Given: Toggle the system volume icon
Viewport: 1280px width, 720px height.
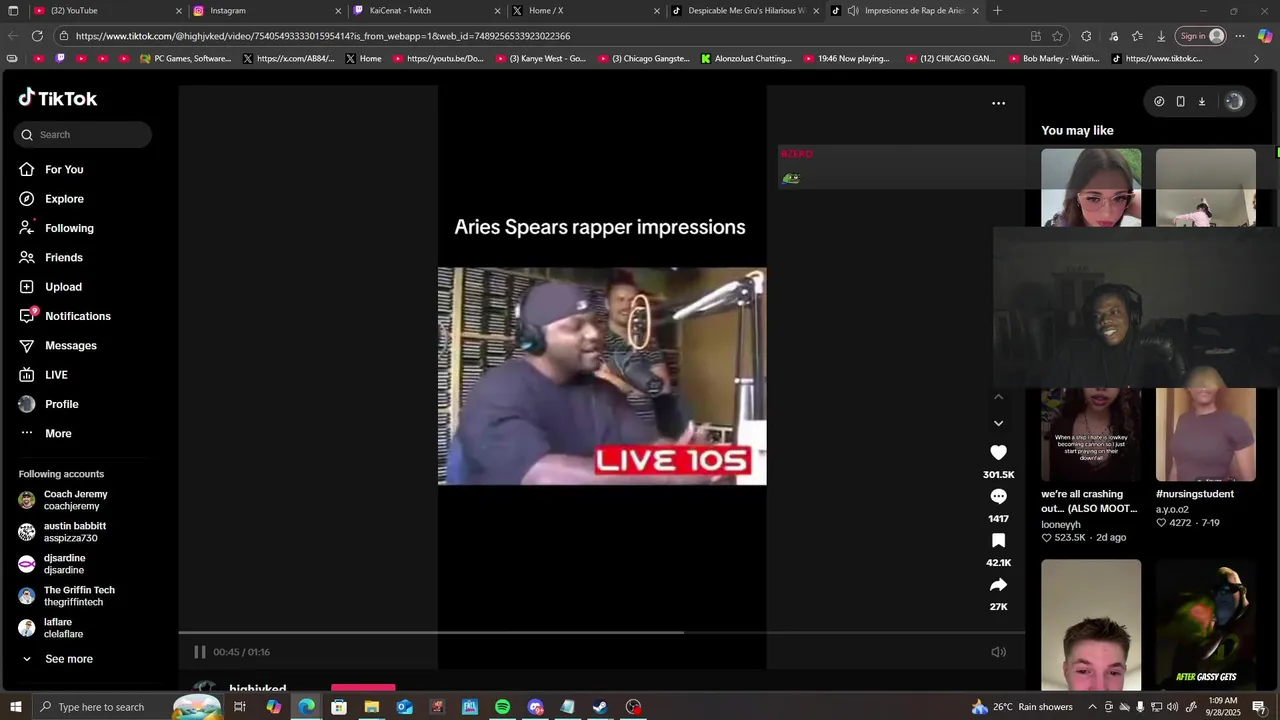Looking at the screenshot, I should pos(1172,707).
